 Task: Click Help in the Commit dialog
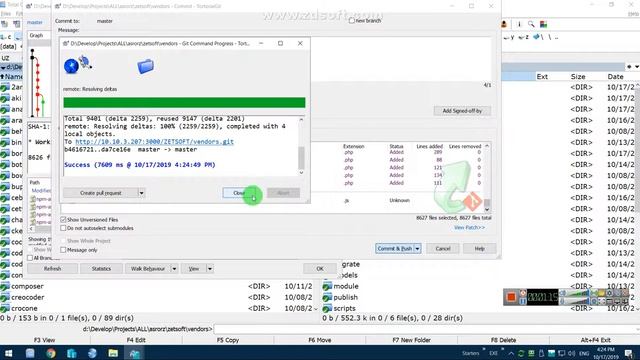480,249
